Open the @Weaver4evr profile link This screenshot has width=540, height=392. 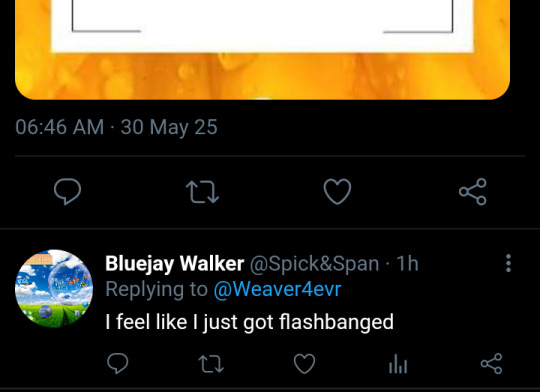coord(277,289)
